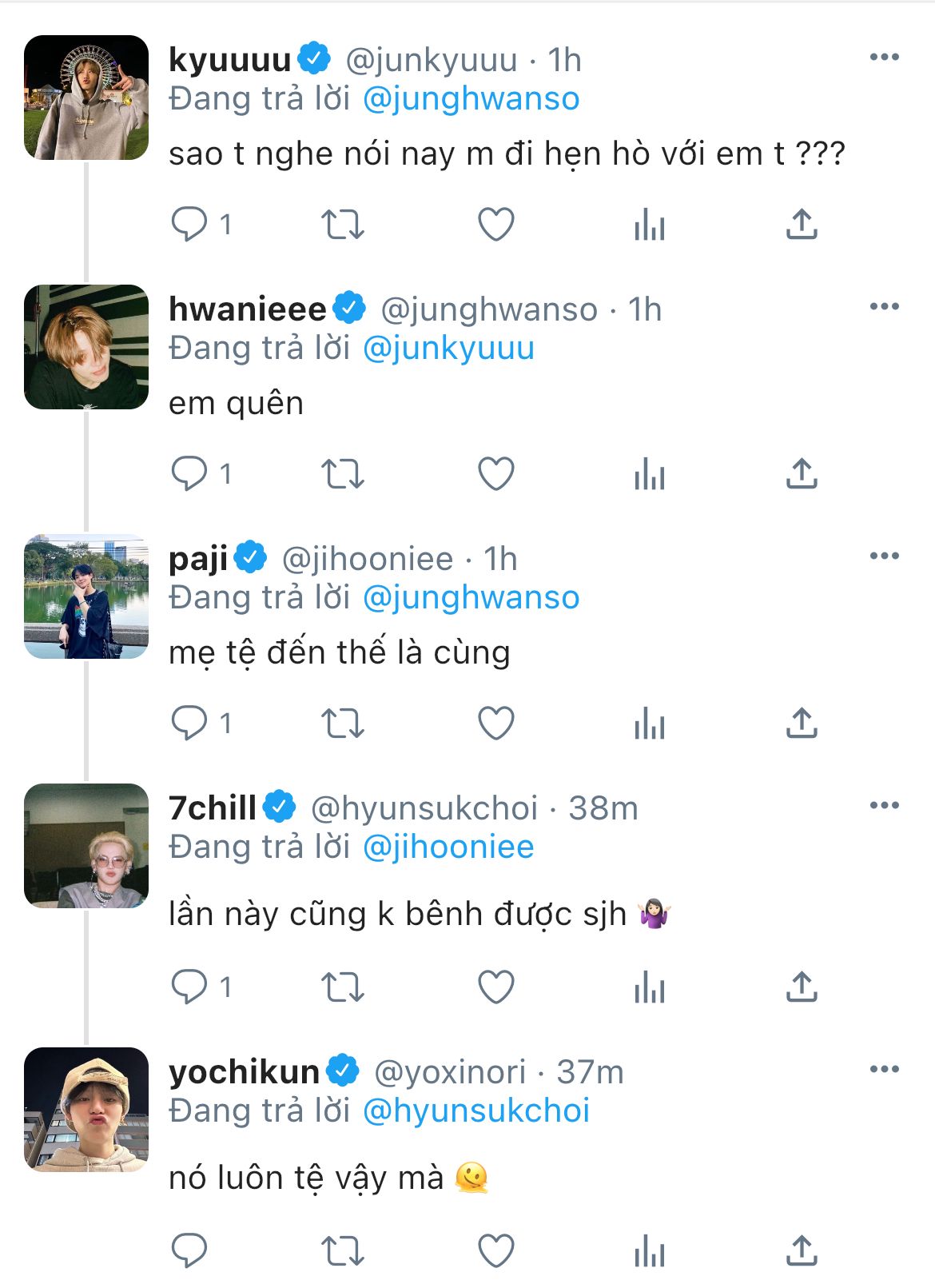Open more options for kyuuuu's tweet
The image size is (935, 1288).
pos(884,57)
